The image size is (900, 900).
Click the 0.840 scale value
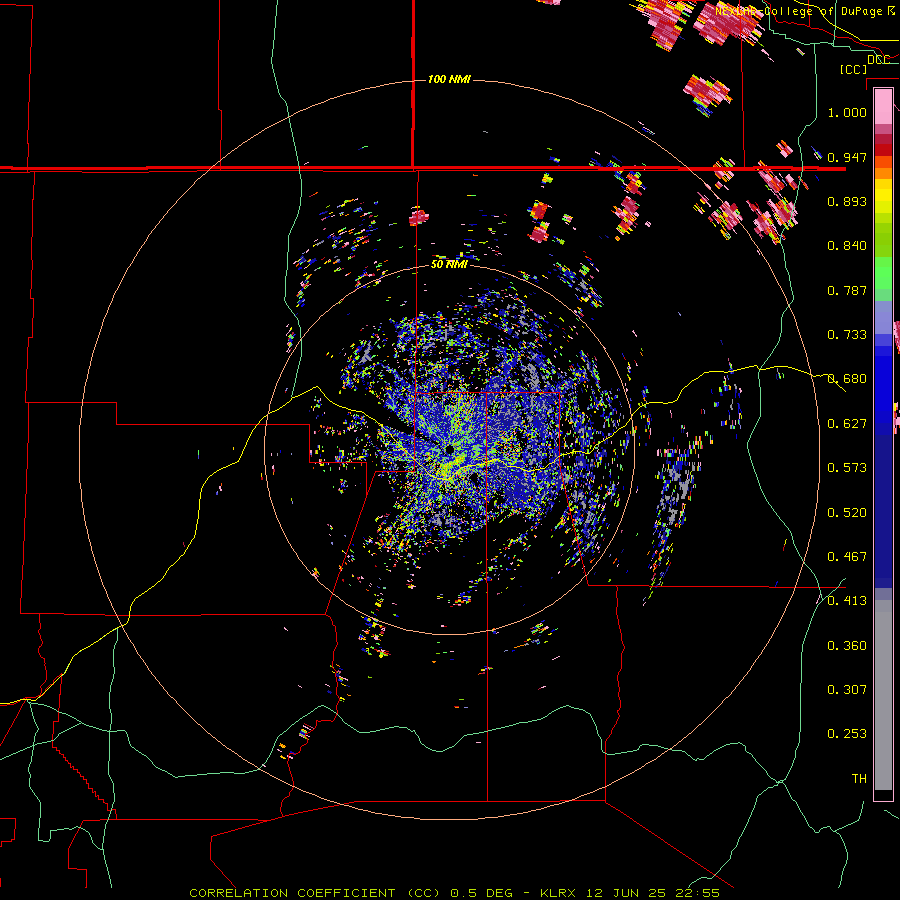[847, 246]
